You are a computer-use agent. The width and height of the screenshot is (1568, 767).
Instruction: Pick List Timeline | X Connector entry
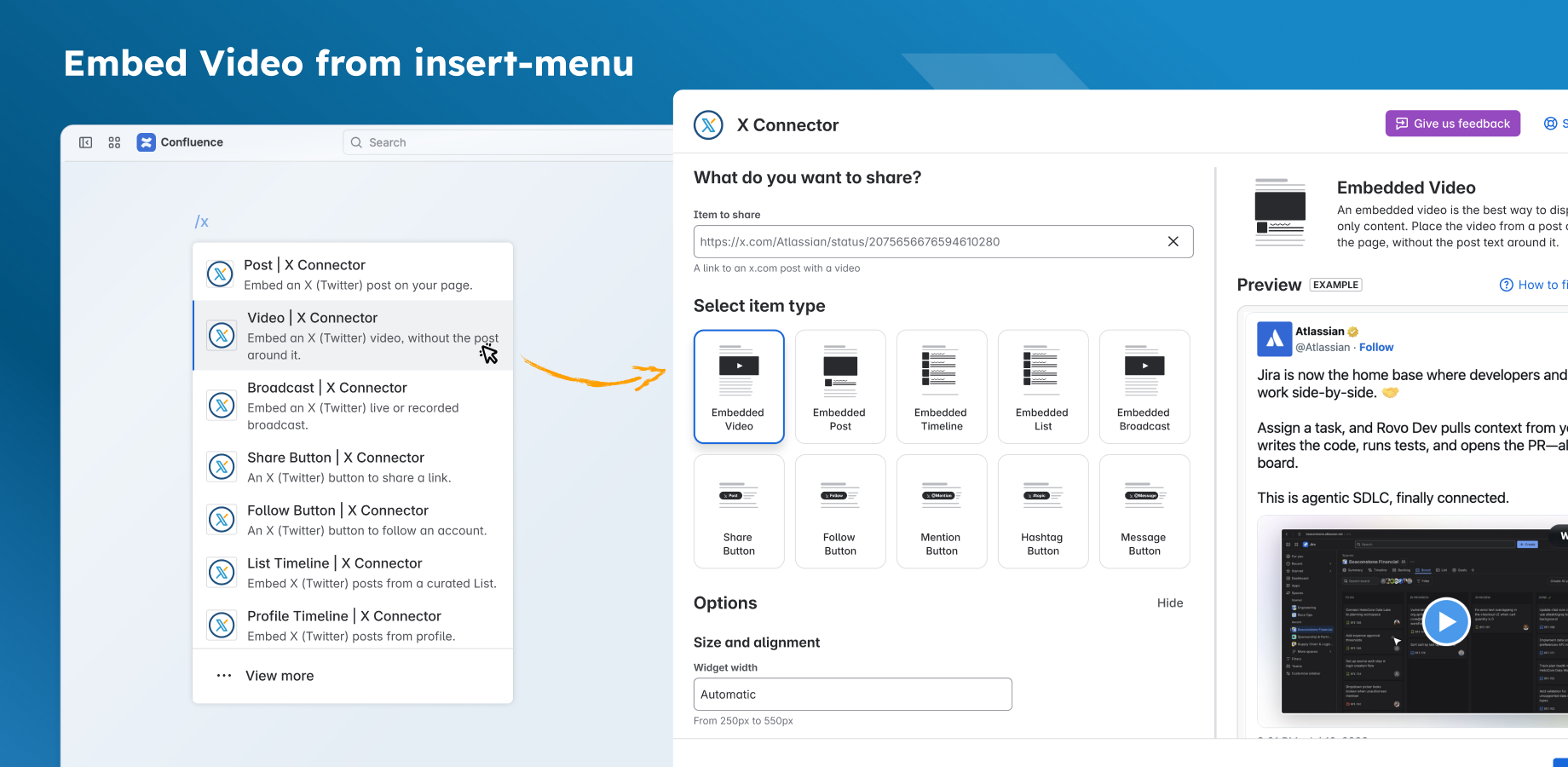[x=353, y=572]
